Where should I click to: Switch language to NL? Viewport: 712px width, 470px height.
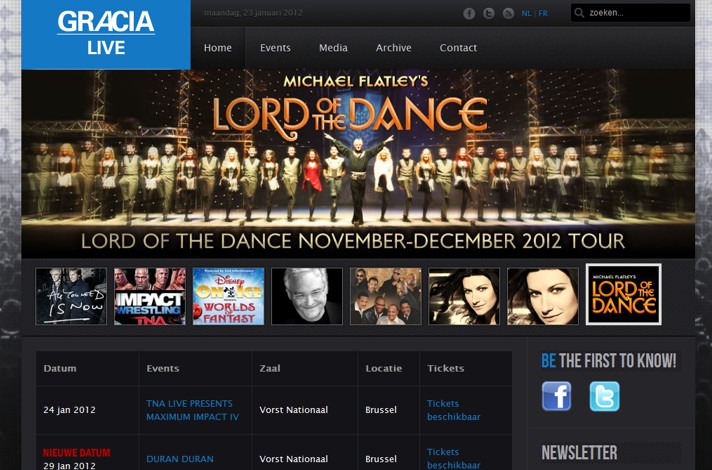[x=526, y=14]
